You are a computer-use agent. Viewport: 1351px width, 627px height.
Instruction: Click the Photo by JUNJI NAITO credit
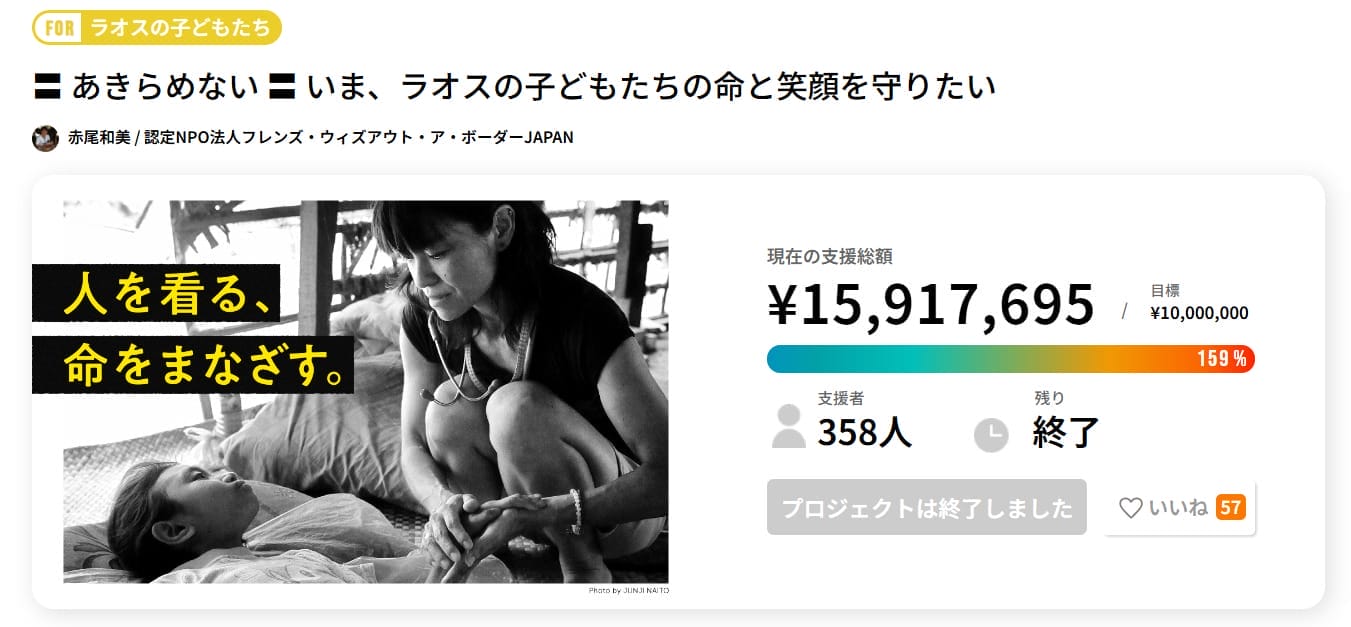click(x=628, y=591)
